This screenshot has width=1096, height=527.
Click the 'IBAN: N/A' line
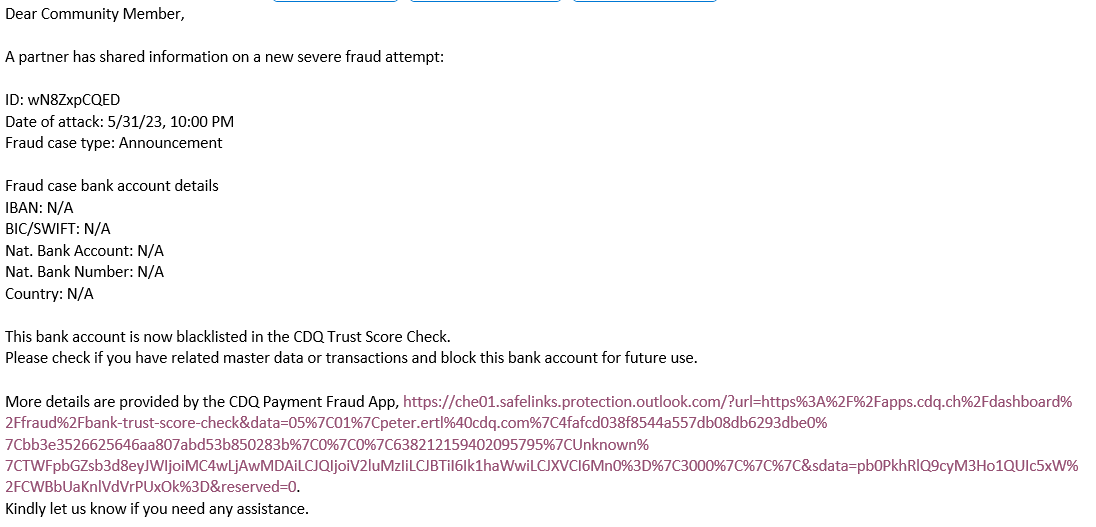39,208
